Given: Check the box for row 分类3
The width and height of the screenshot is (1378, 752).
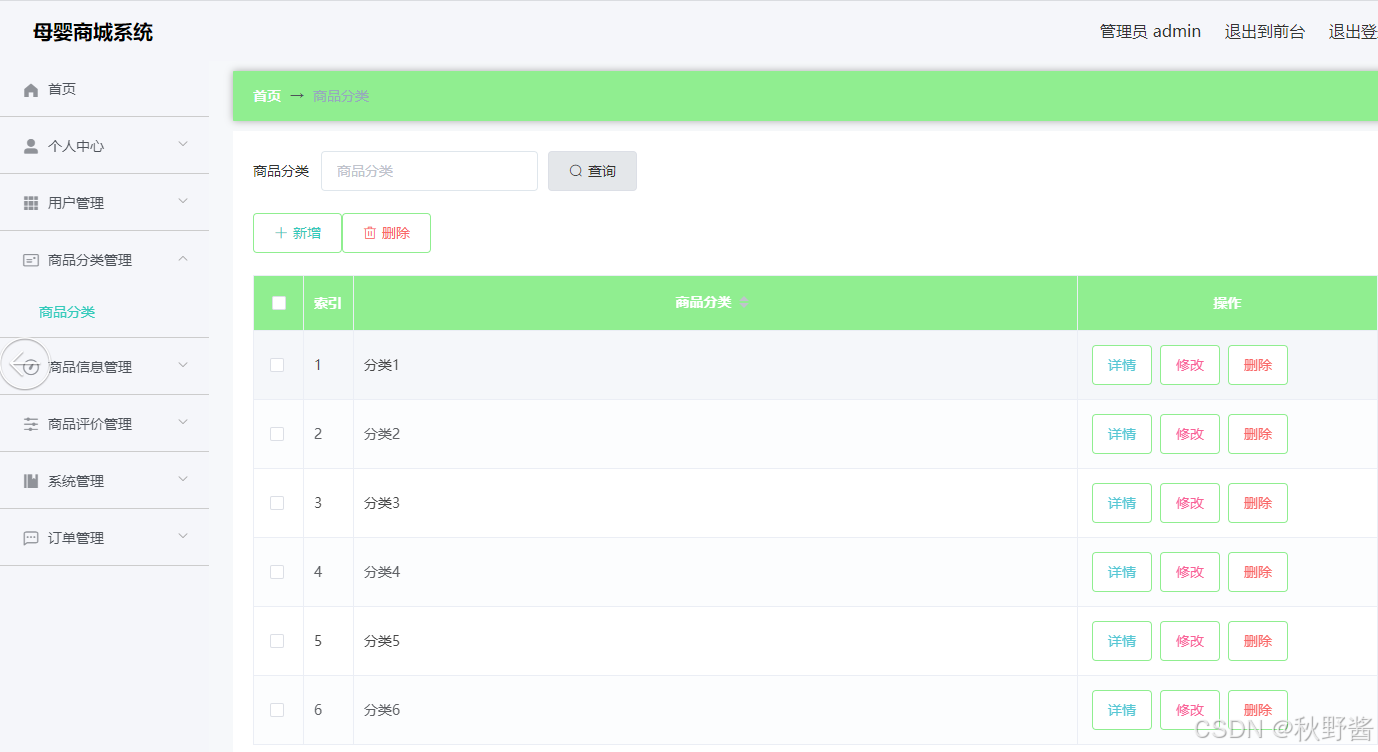Looking at the screenshot, I should click(277, 503).
